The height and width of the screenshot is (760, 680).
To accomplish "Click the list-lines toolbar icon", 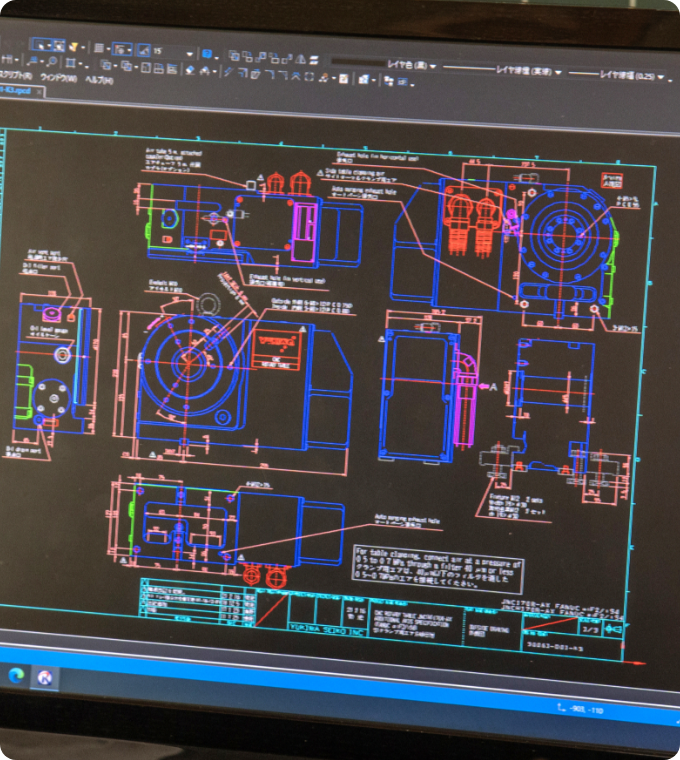I will (98, 48).
